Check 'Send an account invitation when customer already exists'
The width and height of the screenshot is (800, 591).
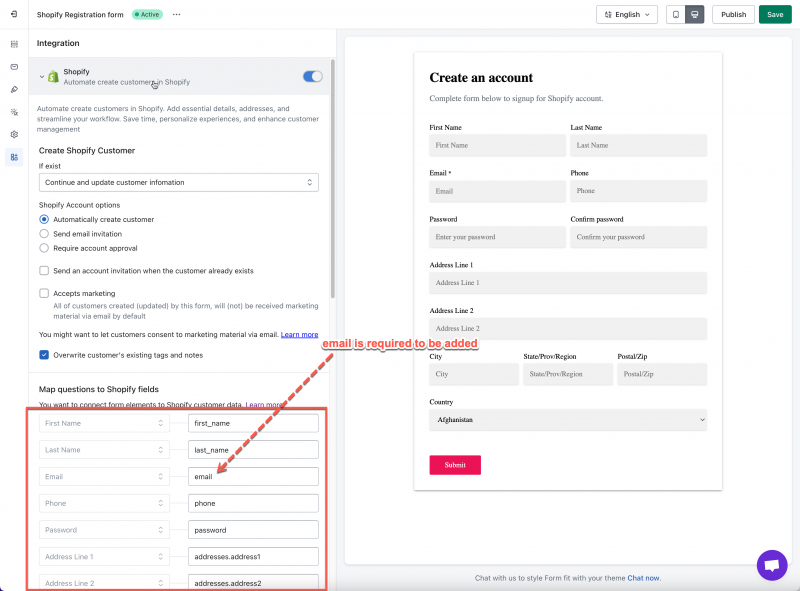tap(45, 270)
